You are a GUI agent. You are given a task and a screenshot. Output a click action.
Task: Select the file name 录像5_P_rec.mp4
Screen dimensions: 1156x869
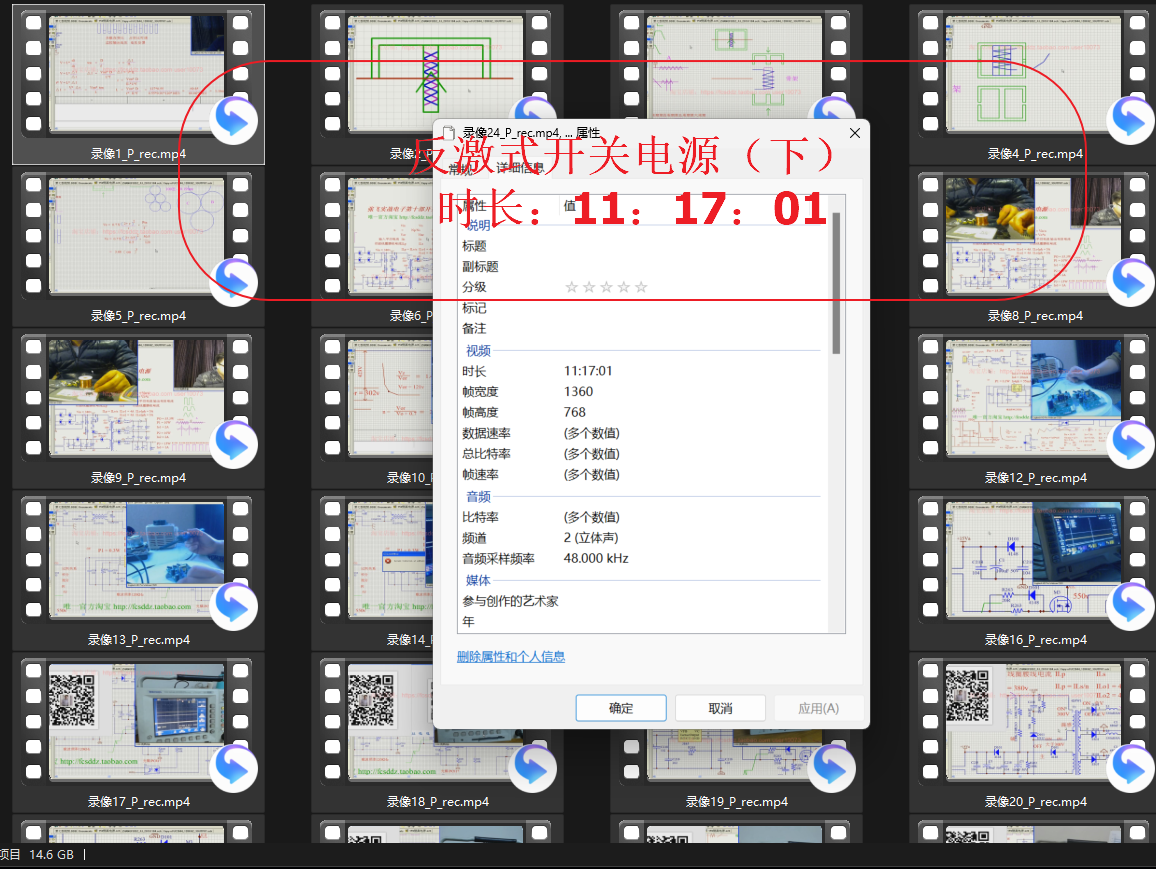click(139, 315)
